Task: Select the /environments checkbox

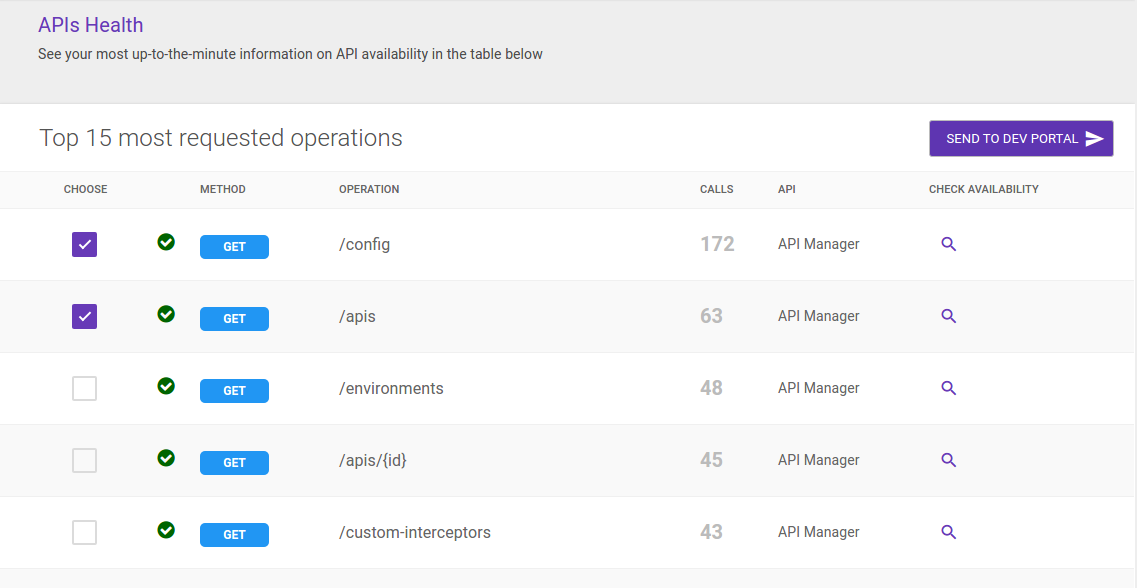Action: (x=84, y=388)
